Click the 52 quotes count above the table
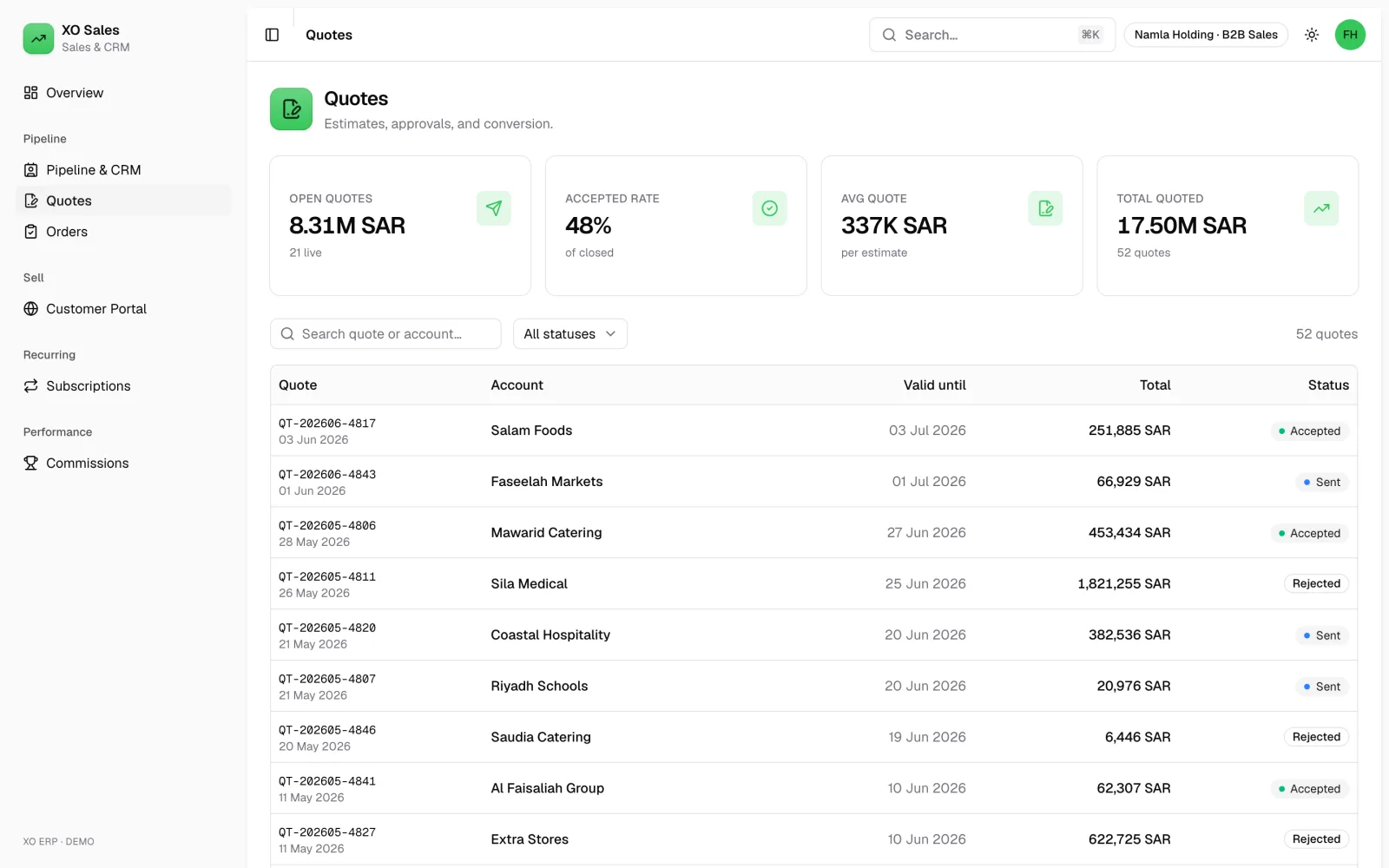1389x868 pixels. pos(1326,334)
